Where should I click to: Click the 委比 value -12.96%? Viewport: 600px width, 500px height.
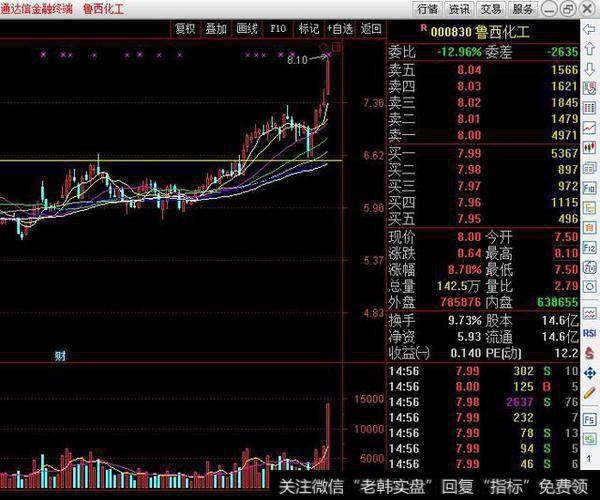[x=459, y=52]
